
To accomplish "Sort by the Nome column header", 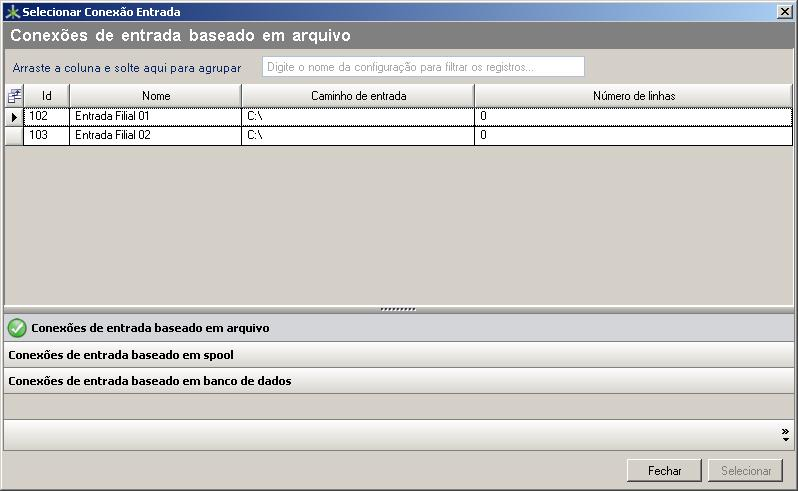I will pyautogui.click(x=156, y=96).
